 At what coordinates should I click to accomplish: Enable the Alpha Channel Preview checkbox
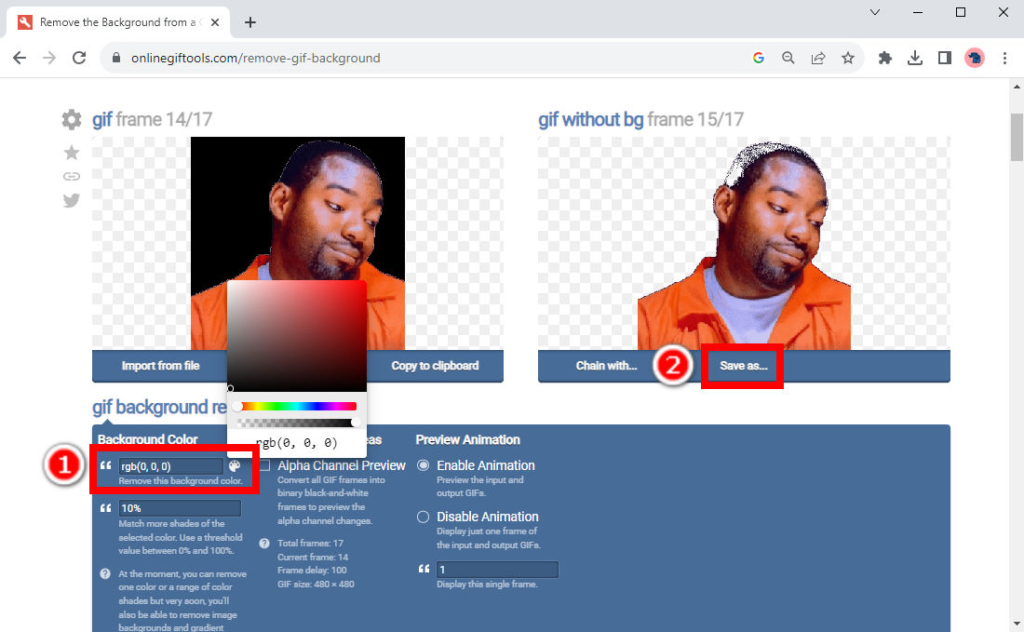point(268,466)
